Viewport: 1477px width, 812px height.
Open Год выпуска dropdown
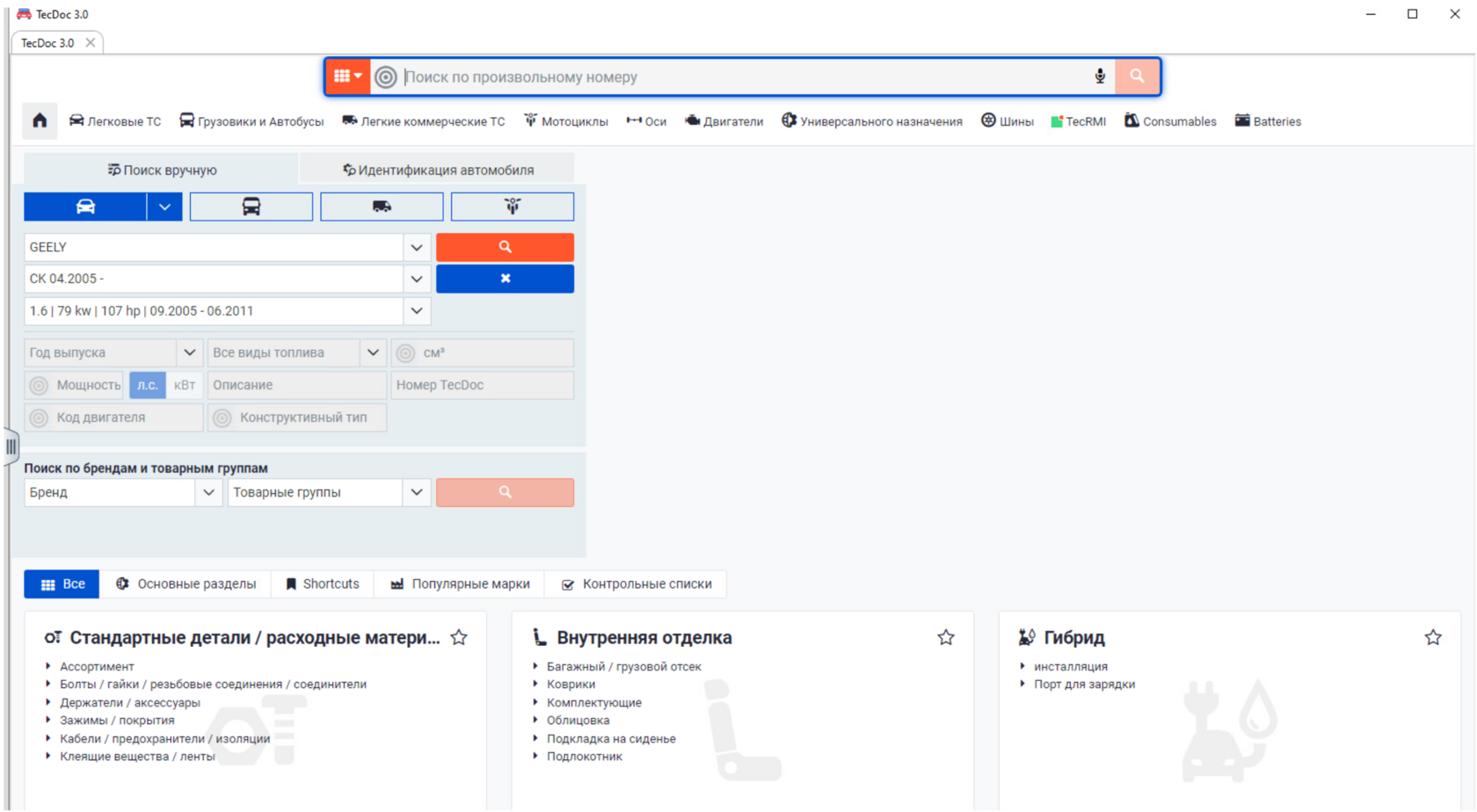coord(189,352)
